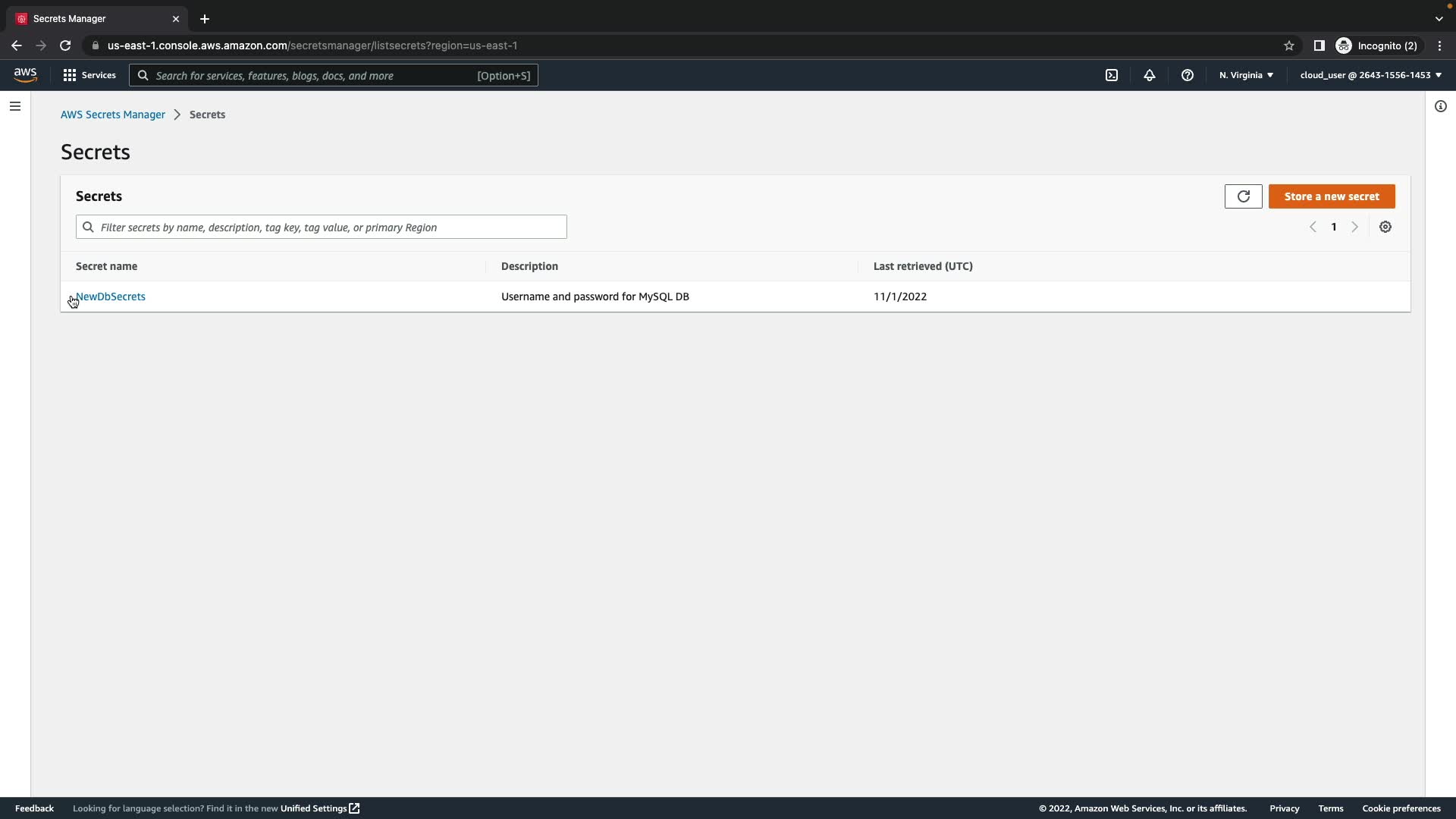Viewport: 1456px width, 819px height.
Task: Open a new browser tab
Action: point(205,19)
